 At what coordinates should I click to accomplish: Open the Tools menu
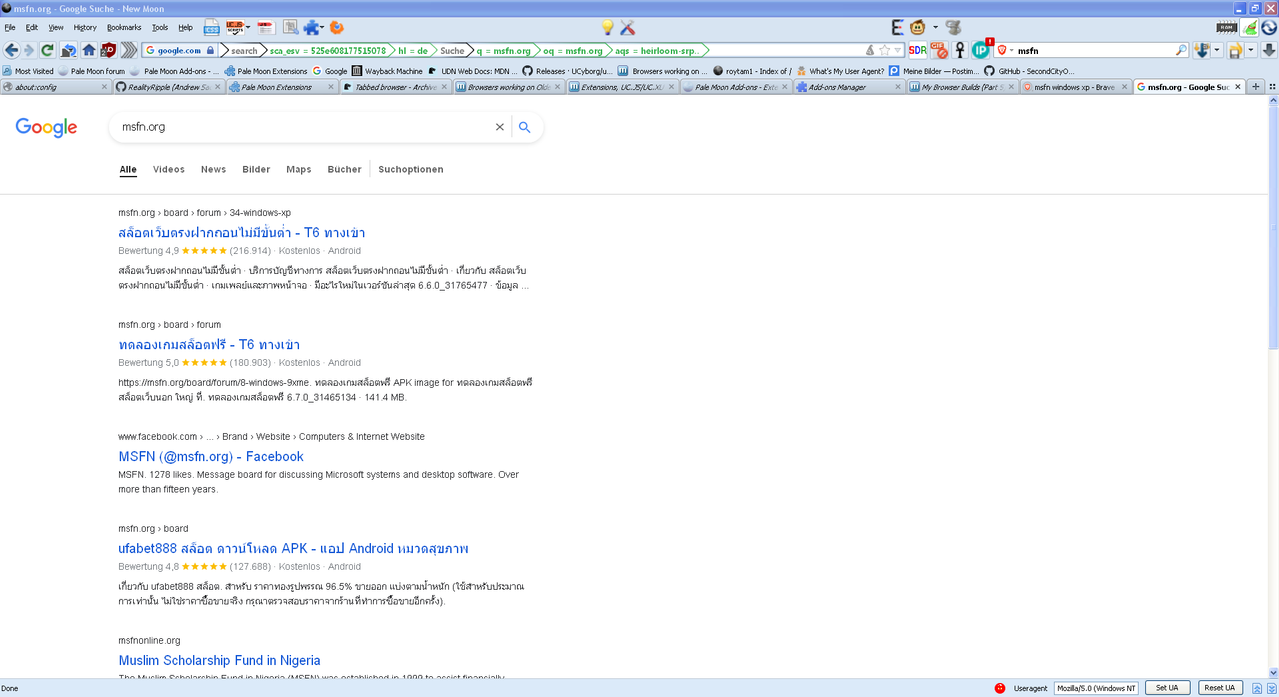point(160,28)
